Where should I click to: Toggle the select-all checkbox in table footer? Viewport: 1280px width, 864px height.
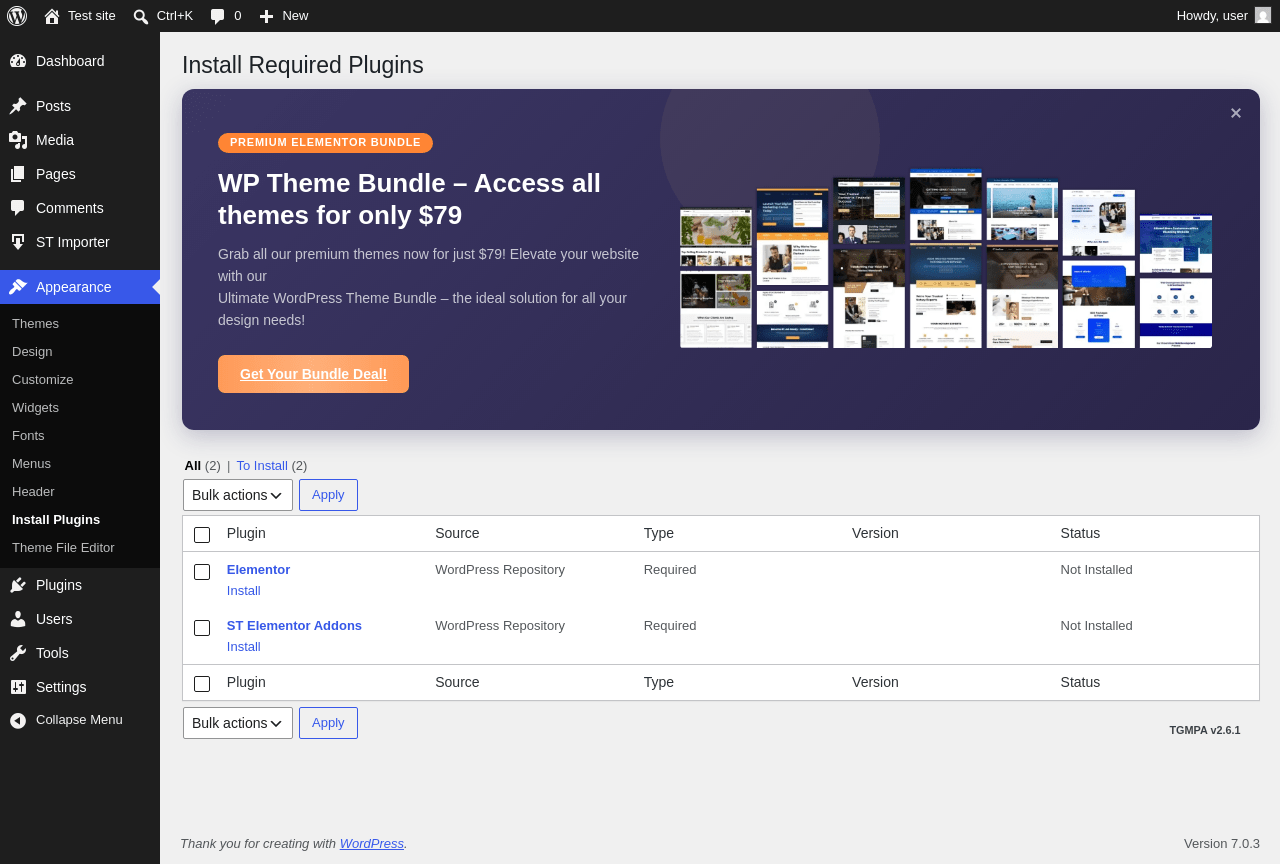click(x=202, y=684)
